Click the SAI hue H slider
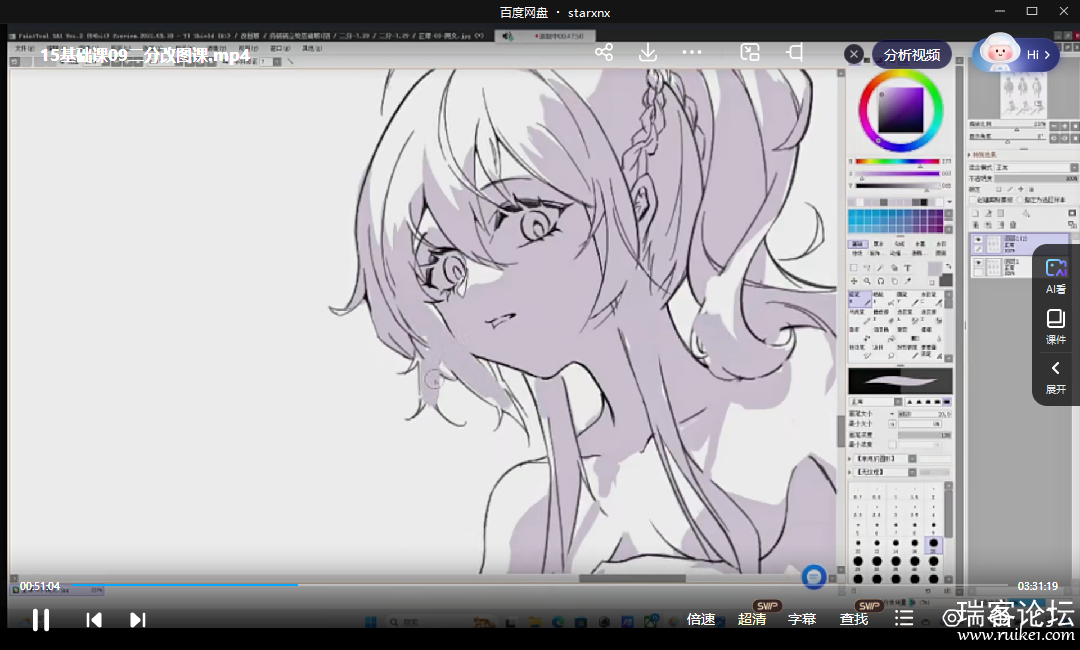Image resolution: width=1080 pixels, height=650 pixels. 897,161
